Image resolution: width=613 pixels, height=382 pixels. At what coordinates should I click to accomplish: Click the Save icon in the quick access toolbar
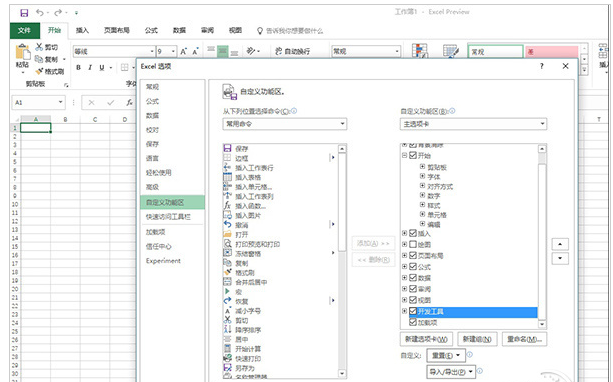pos(24,13)
